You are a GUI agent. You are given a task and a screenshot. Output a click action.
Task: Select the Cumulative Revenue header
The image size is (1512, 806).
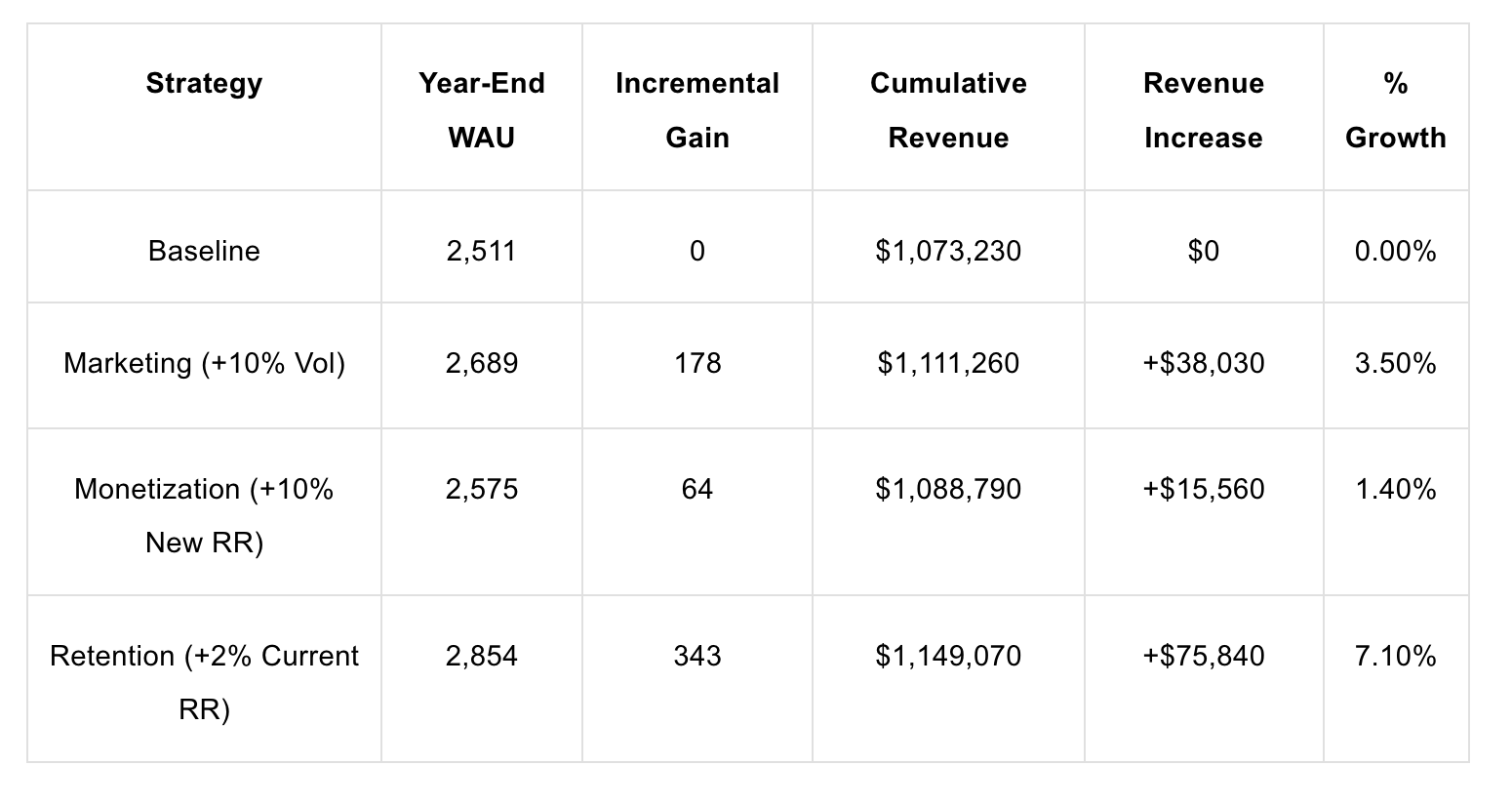click(948, 110)
